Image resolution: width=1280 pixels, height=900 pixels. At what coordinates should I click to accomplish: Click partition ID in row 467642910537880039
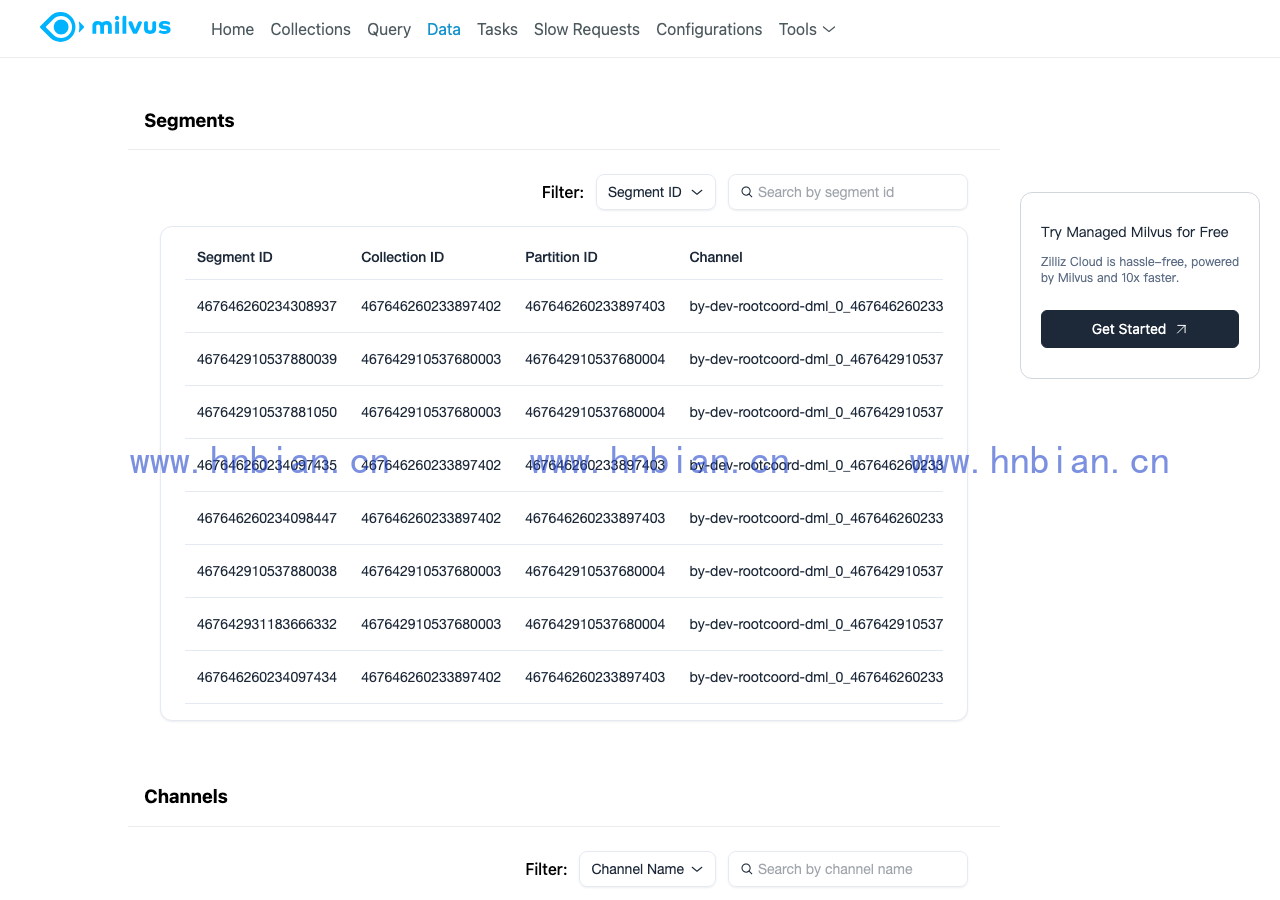[595, 359]
